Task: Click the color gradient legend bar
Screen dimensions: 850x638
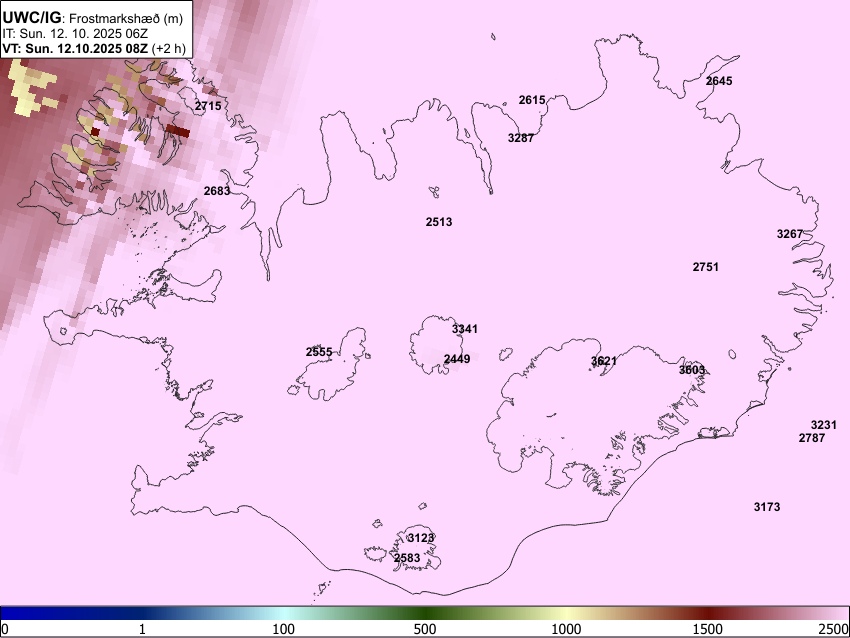Action: pos(425,614)
